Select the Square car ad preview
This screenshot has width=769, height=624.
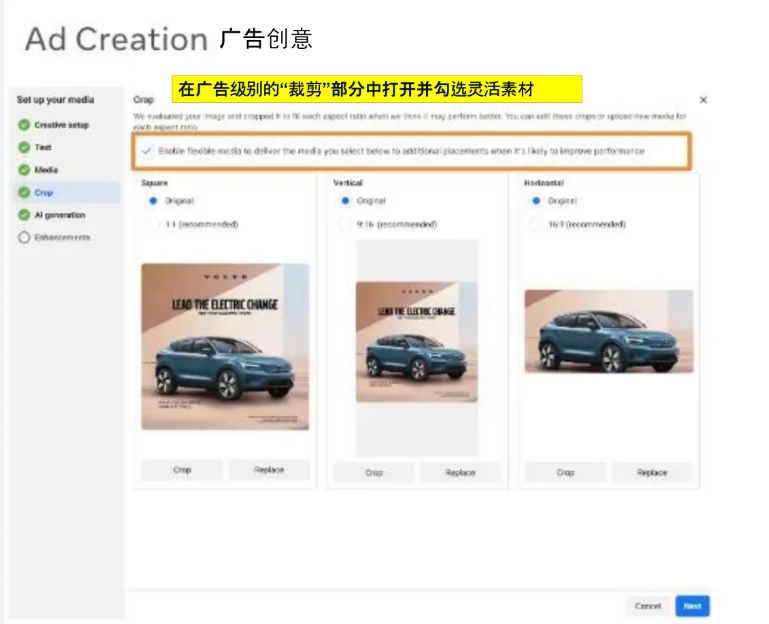pos(225,347)
